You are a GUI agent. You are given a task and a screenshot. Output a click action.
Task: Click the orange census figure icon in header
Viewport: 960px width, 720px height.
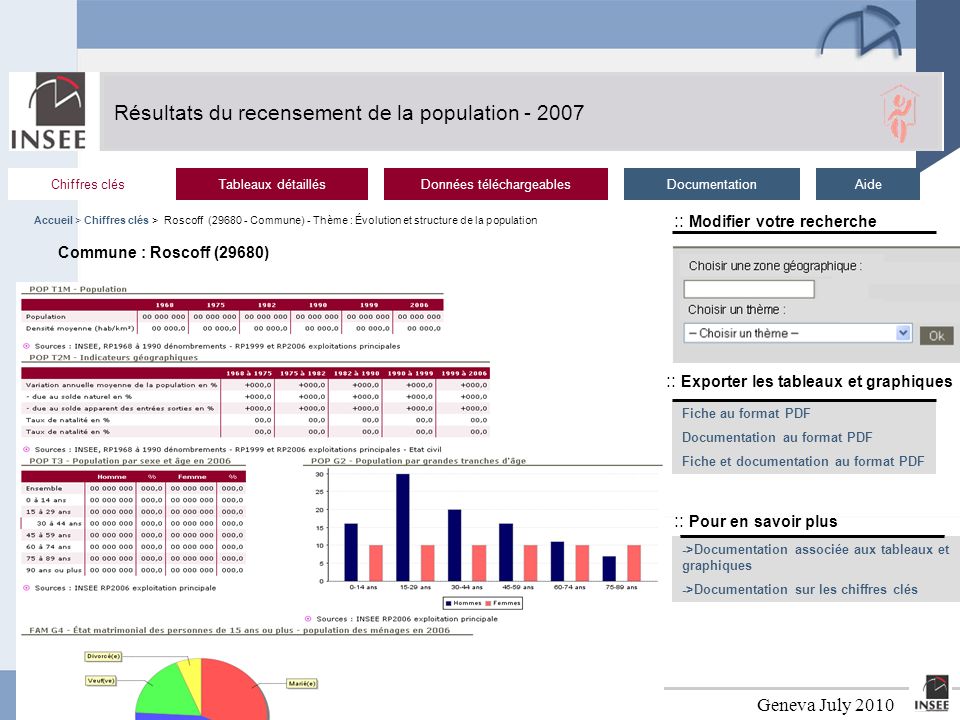(899, 114)
